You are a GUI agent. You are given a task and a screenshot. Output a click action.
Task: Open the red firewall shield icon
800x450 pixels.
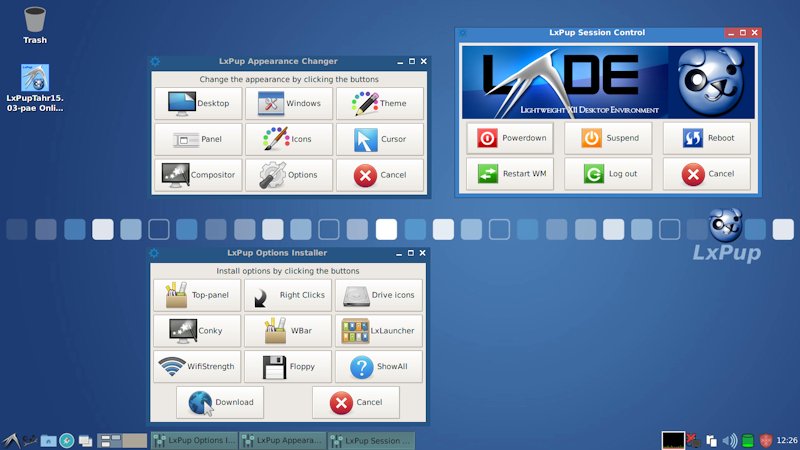coord(766,440)
